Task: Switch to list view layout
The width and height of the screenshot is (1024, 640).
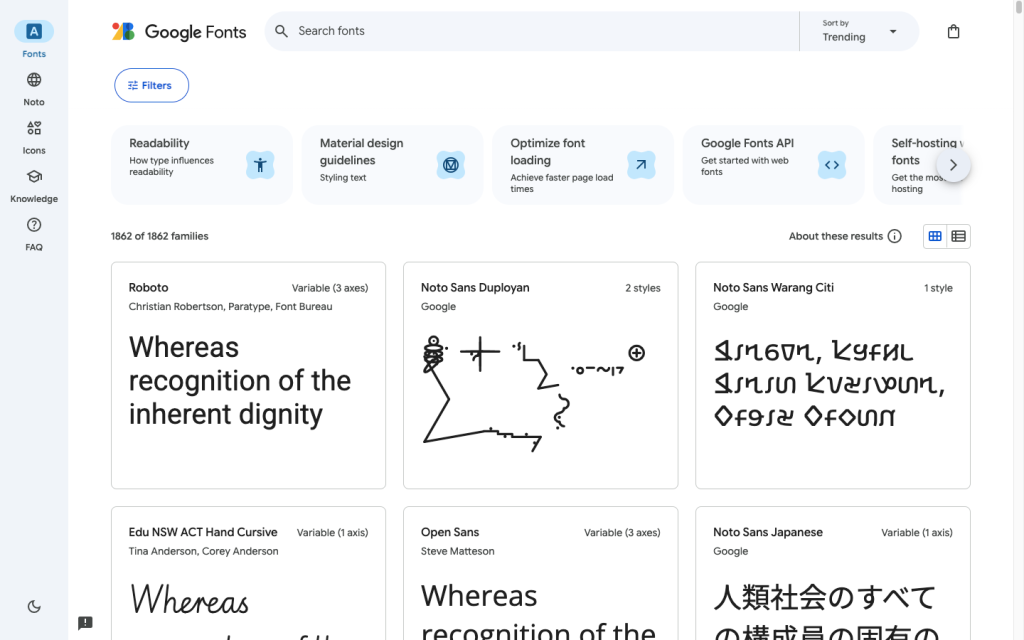Action: 959,236
